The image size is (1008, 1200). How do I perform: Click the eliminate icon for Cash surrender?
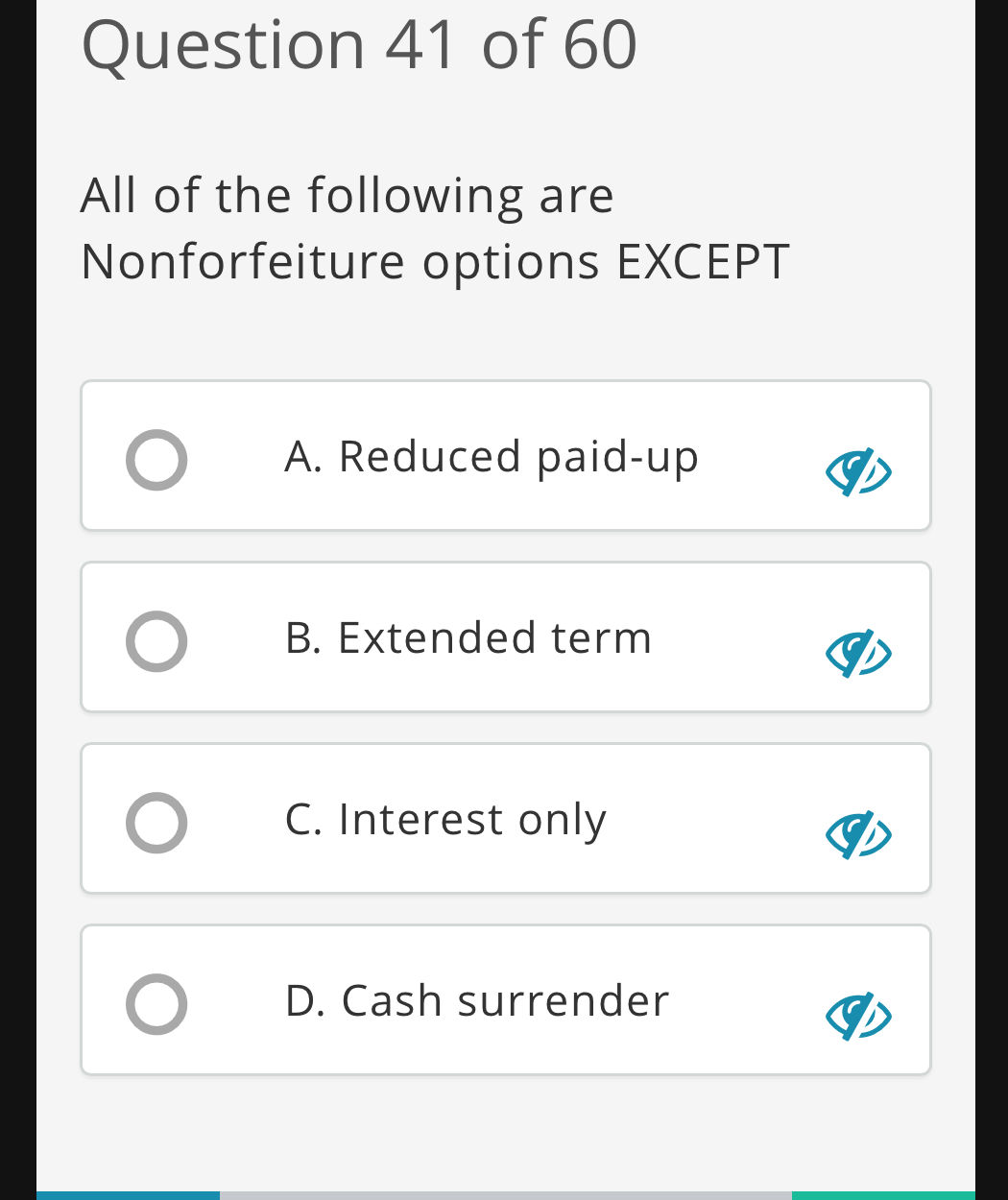[859, 1017]
